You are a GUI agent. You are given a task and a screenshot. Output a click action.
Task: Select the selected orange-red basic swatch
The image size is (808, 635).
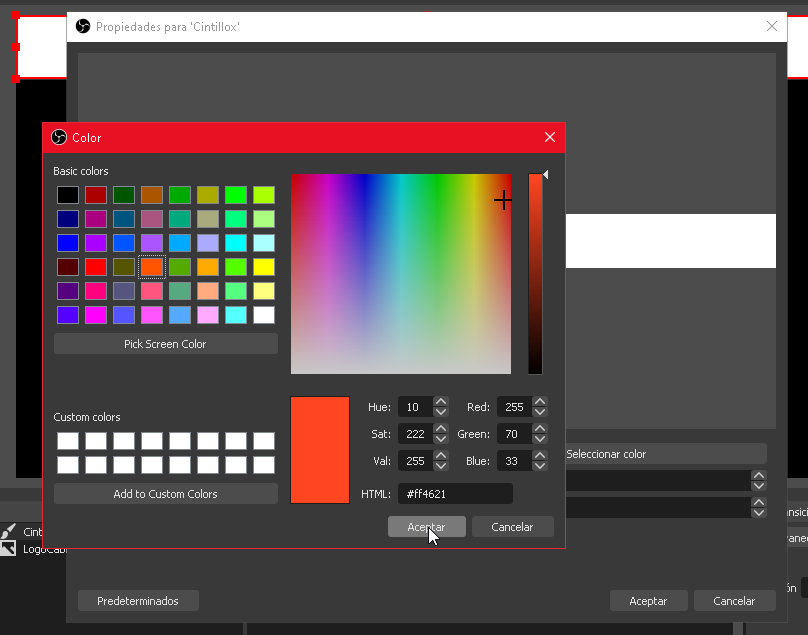coord(152,267)
